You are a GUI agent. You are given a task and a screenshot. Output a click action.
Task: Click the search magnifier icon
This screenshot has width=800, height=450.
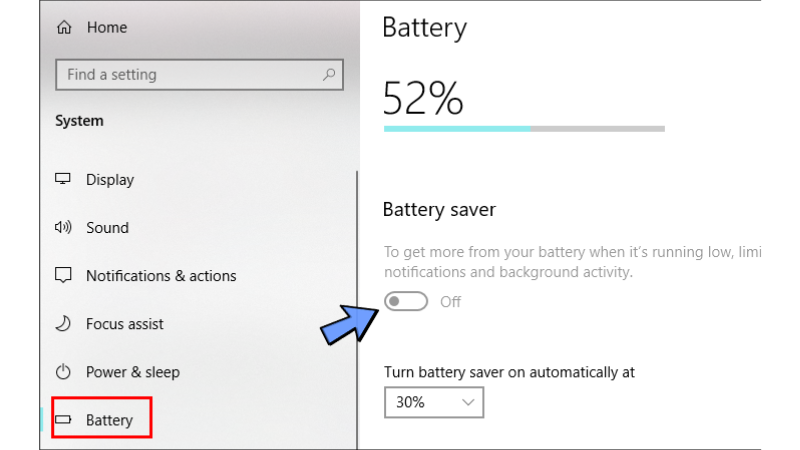click(x=327, y=75)
